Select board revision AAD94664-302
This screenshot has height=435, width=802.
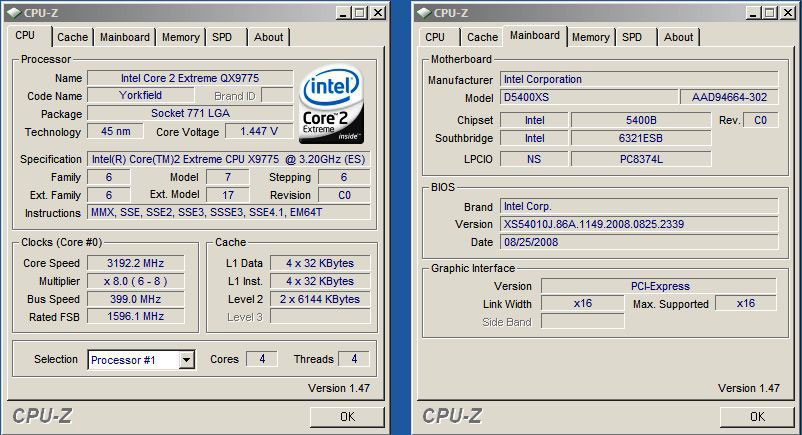[x=729, y=97]
